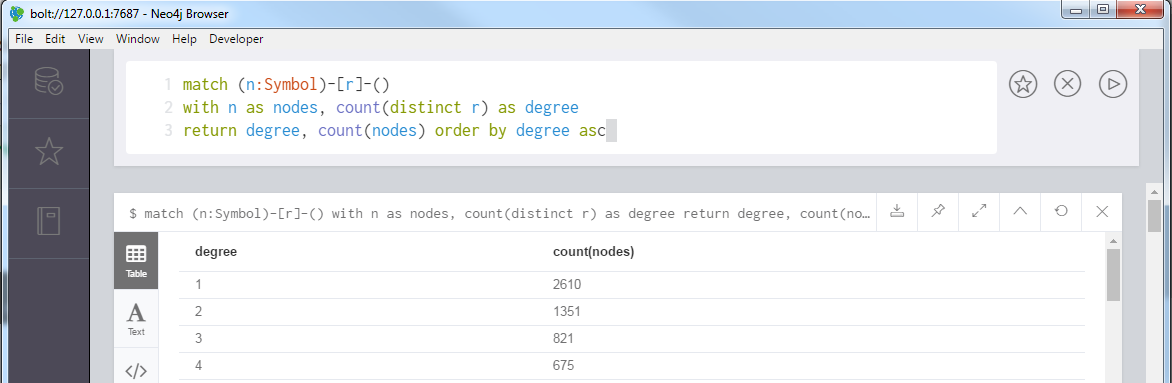1172x383 pixels.
Task: Click the Neo4j Browser title bar icon
Action: [16, 13]
